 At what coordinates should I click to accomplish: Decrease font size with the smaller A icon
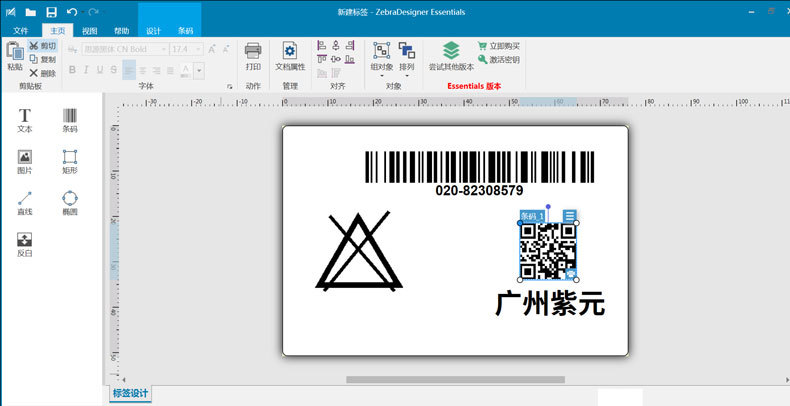tap(227, 49)
